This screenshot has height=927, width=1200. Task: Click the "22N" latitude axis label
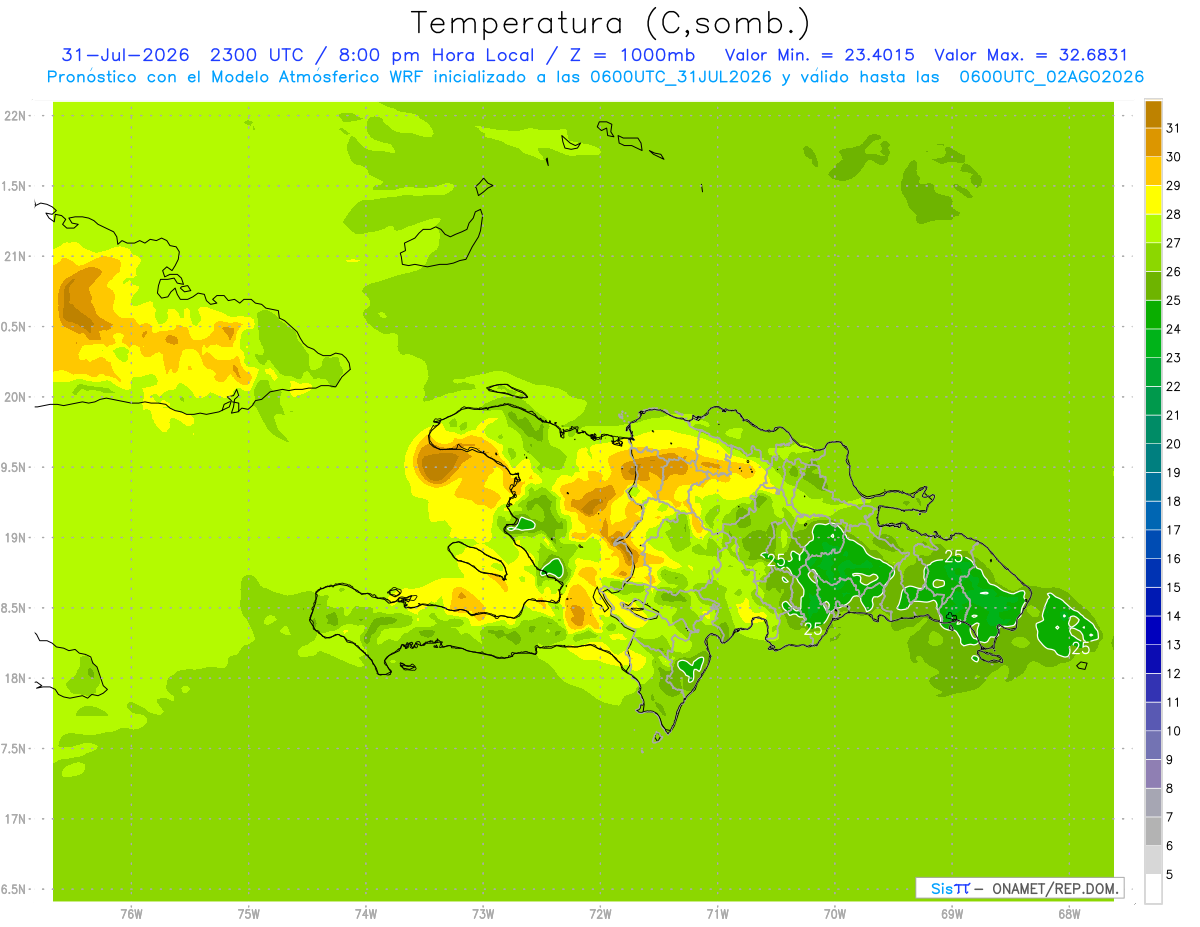(x=17, y=116)
